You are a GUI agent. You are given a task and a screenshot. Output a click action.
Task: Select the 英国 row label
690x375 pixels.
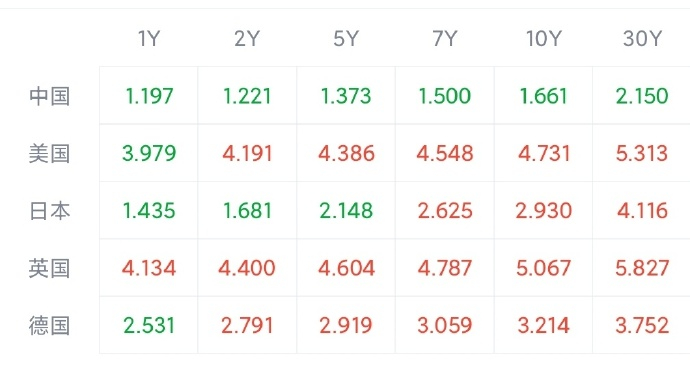[49, 268]
